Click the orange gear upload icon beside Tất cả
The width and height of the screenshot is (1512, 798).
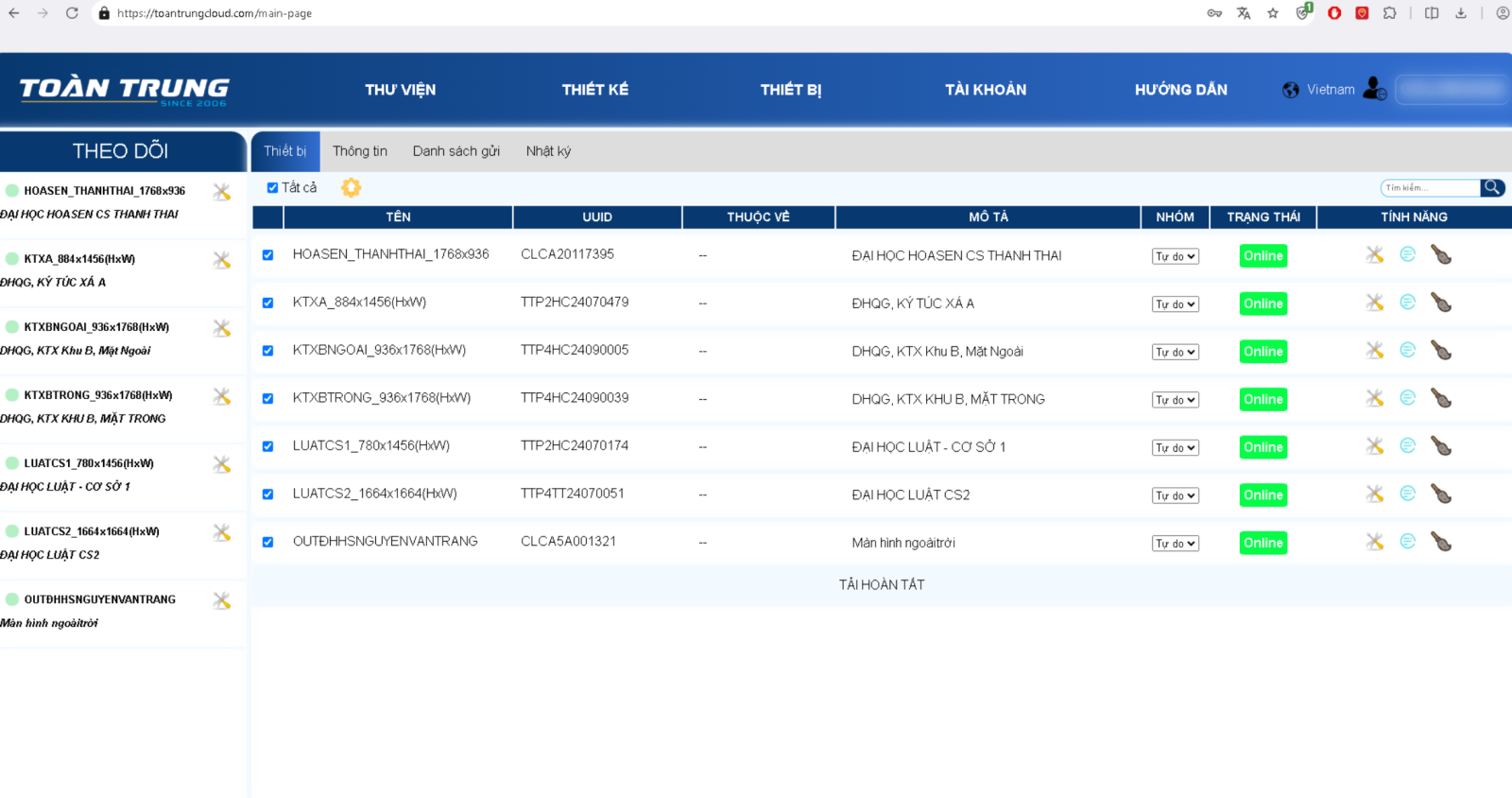351,188
